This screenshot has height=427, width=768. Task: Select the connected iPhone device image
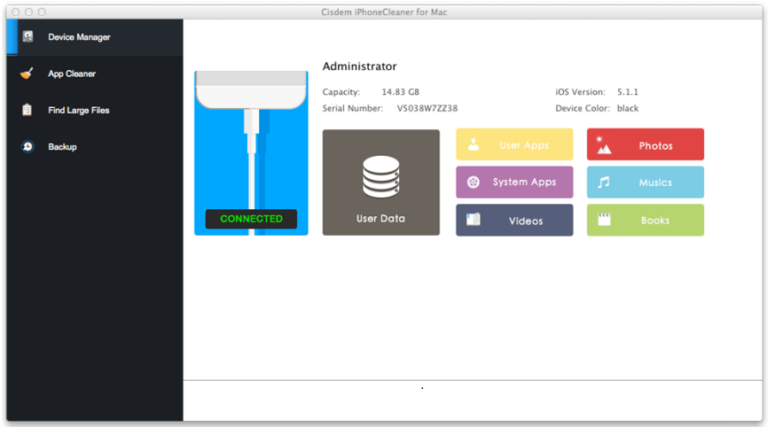[251, 140]
